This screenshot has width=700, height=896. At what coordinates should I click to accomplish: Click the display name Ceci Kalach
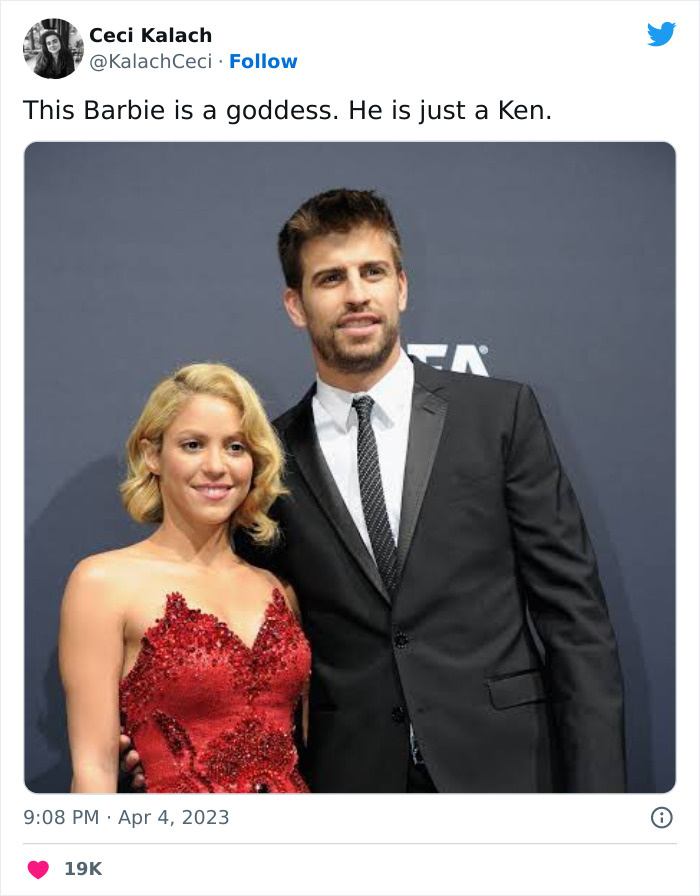150,34
